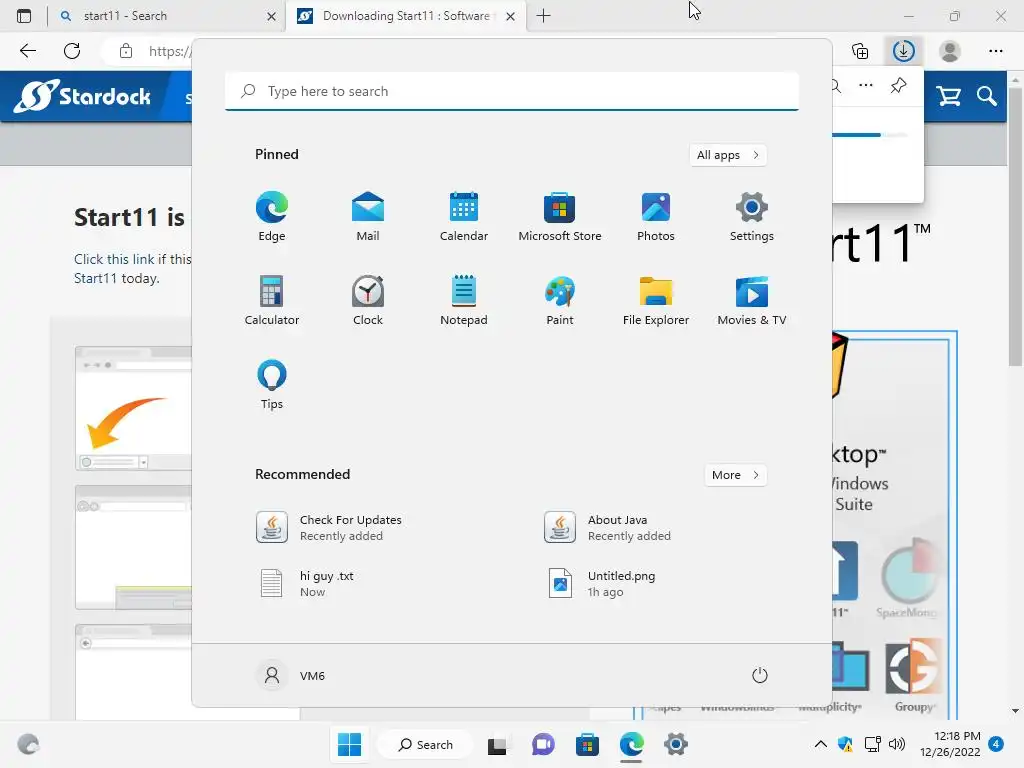The width and height of the screenshot is (1024, 768).
Task: Open Edge from pinned apps
Action: (272, 216)
